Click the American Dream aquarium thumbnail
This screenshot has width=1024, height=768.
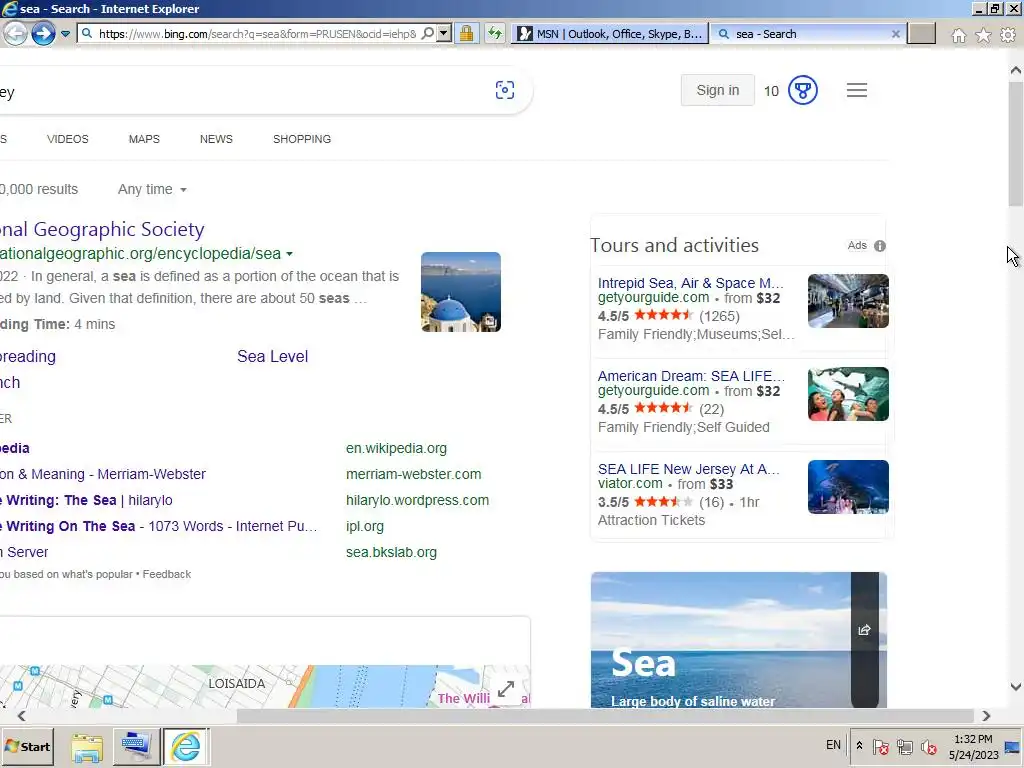(848, 394)
